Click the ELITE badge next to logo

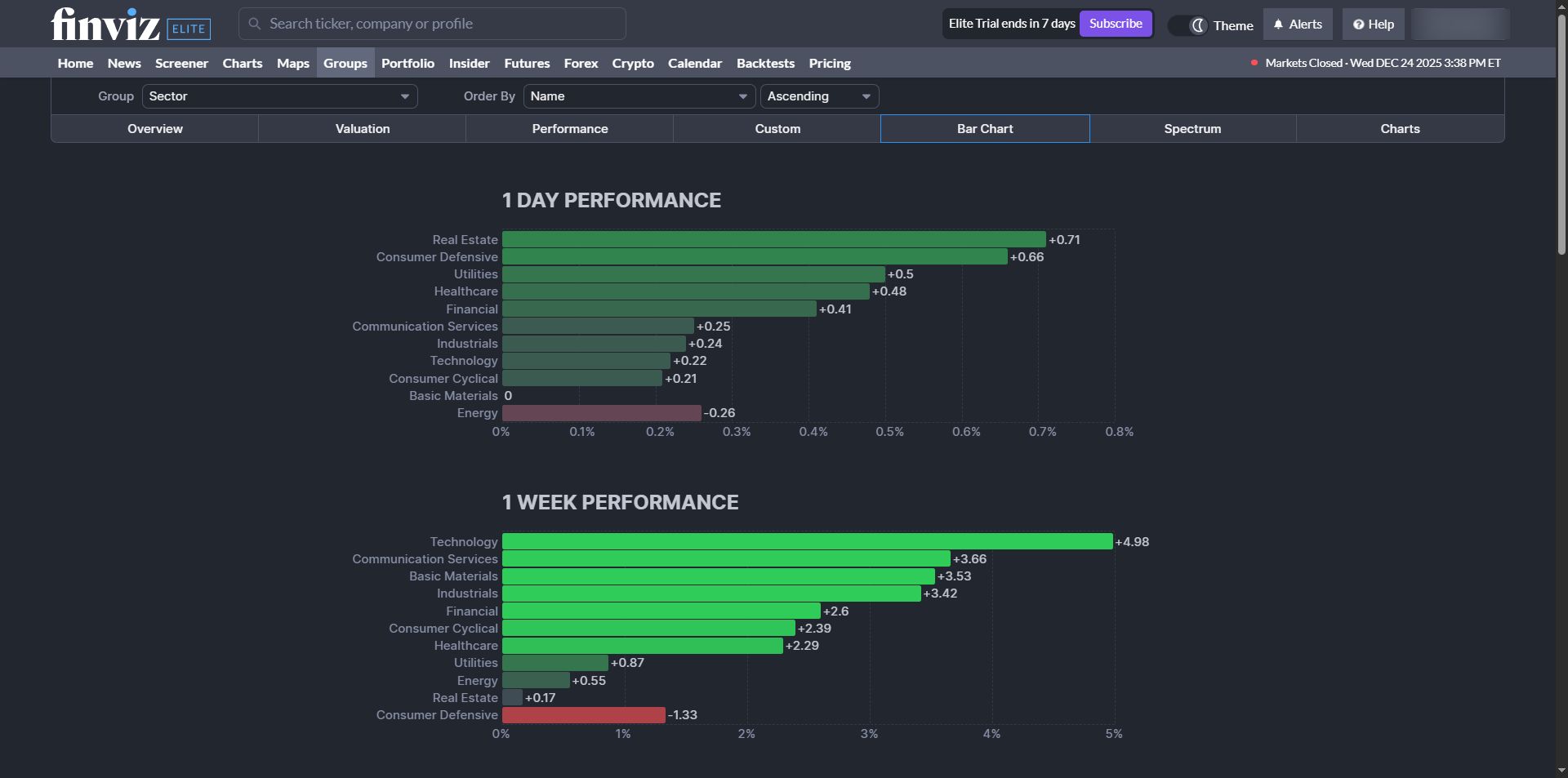pyautogui.click(x=189, y=29)
